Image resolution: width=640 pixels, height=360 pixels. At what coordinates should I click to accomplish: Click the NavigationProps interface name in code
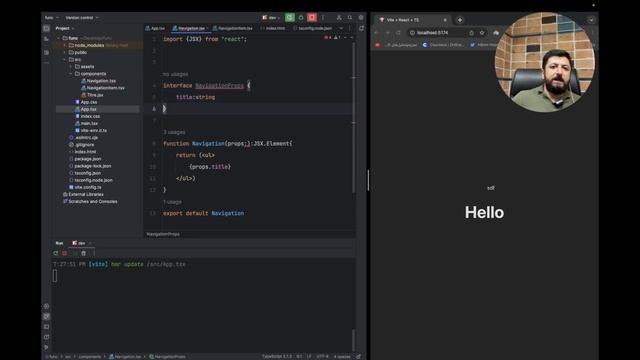[220, 86]
